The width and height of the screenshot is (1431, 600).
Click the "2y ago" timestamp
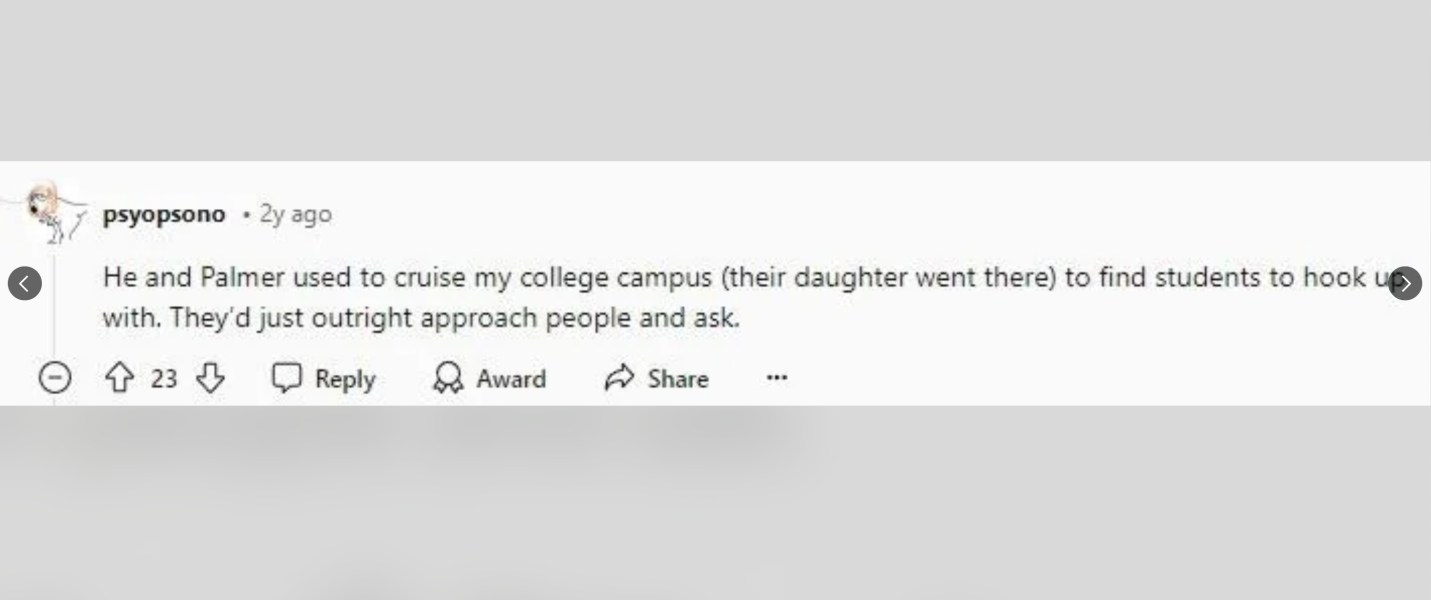(x=295, y=214)
